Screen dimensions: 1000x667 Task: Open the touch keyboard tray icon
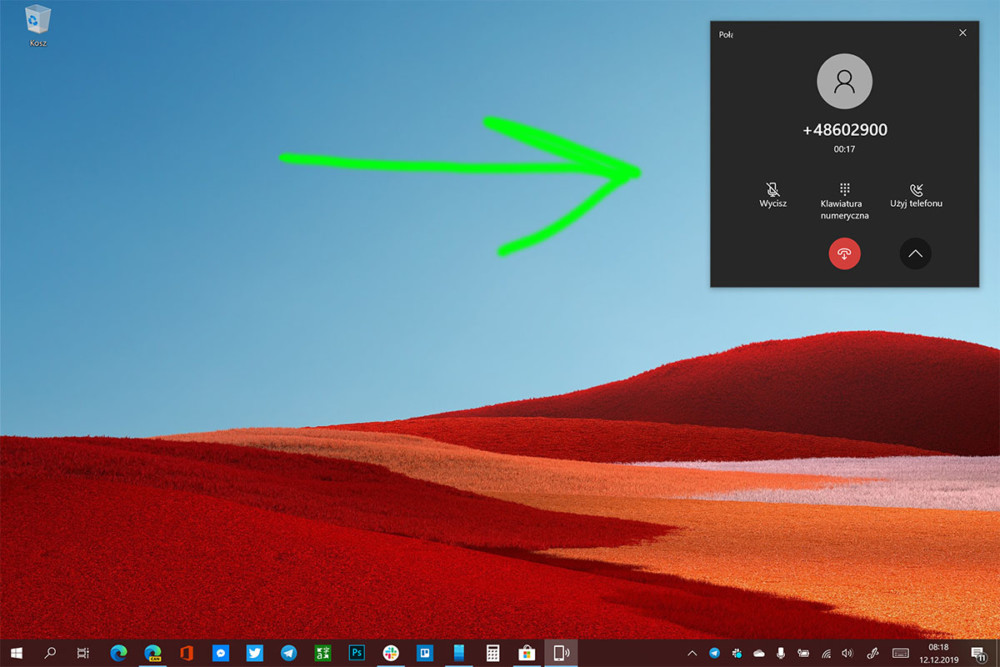(901, 653)
